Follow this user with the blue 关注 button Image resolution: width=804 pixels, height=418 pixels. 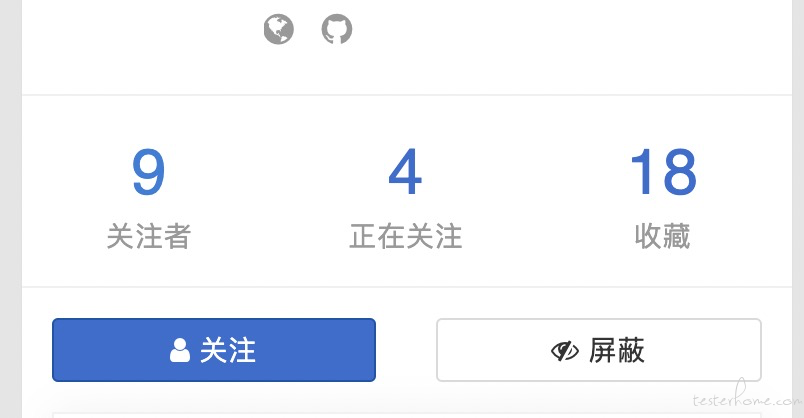[x=214, y=350]
